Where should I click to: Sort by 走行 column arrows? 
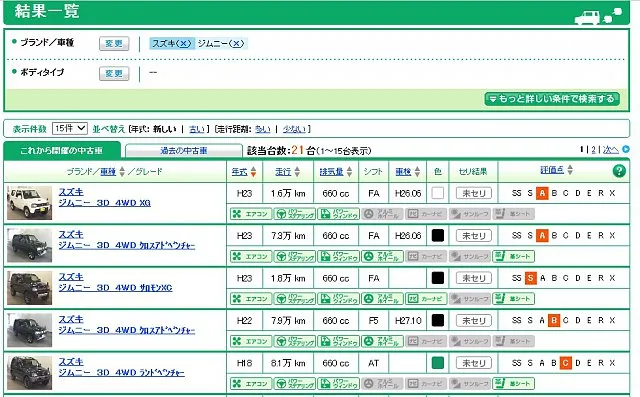[297, 172]
